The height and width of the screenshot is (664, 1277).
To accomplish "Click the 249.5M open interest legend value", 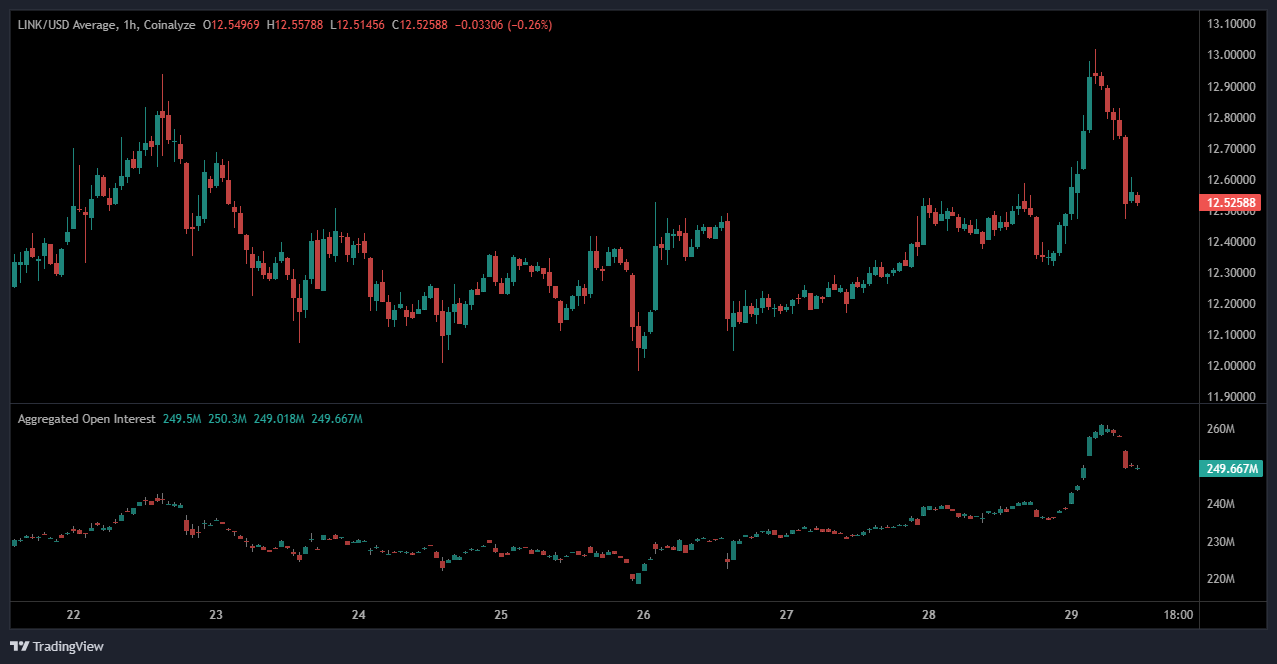I will pos(183,419).
